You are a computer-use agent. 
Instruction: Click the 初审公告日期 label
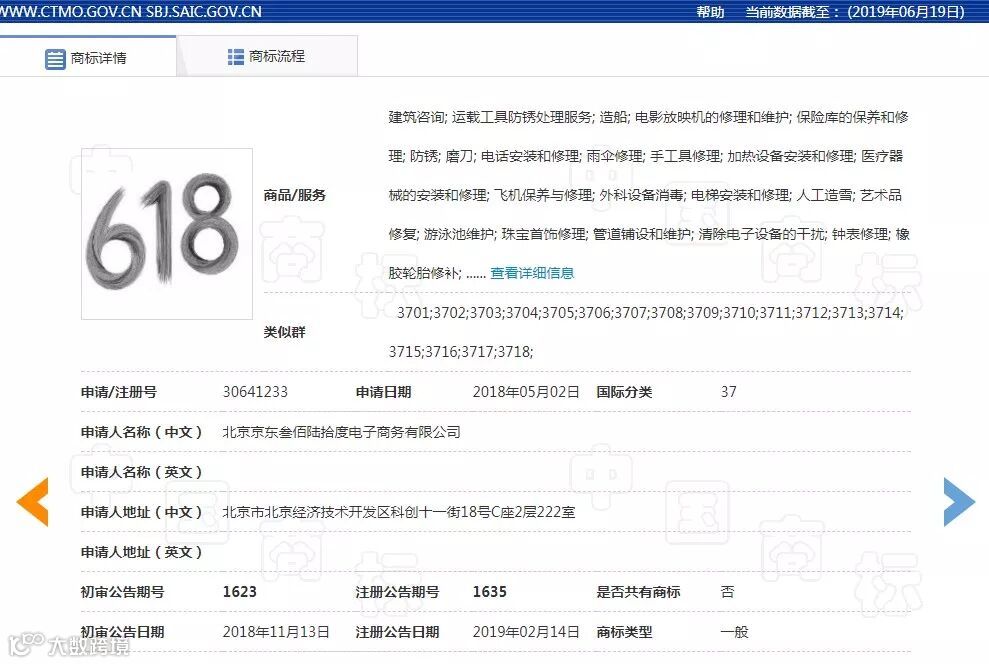click(122, 632)
